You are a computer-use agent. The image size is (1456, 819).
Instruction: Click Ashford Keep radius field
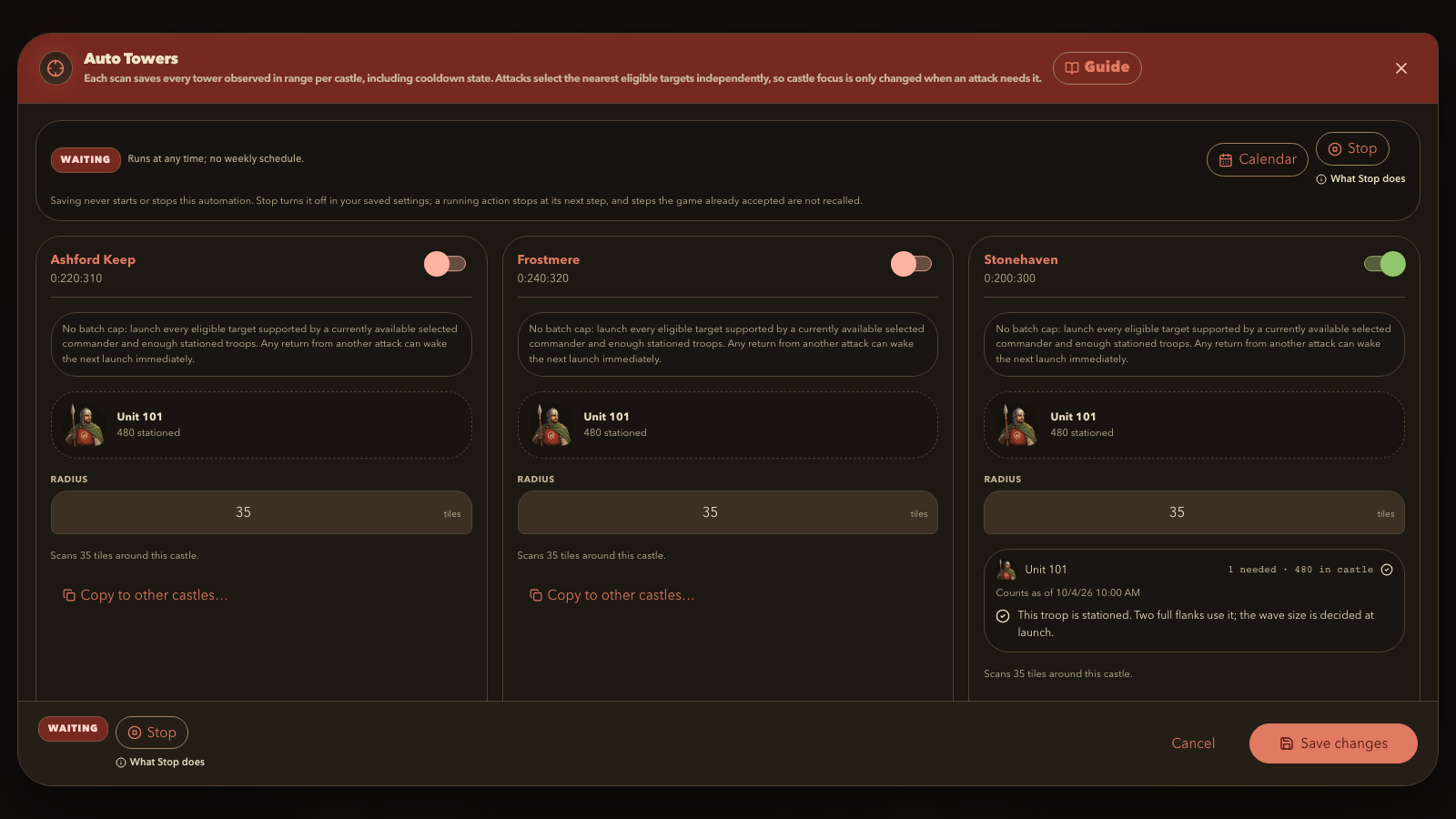(x=261, y=512)
